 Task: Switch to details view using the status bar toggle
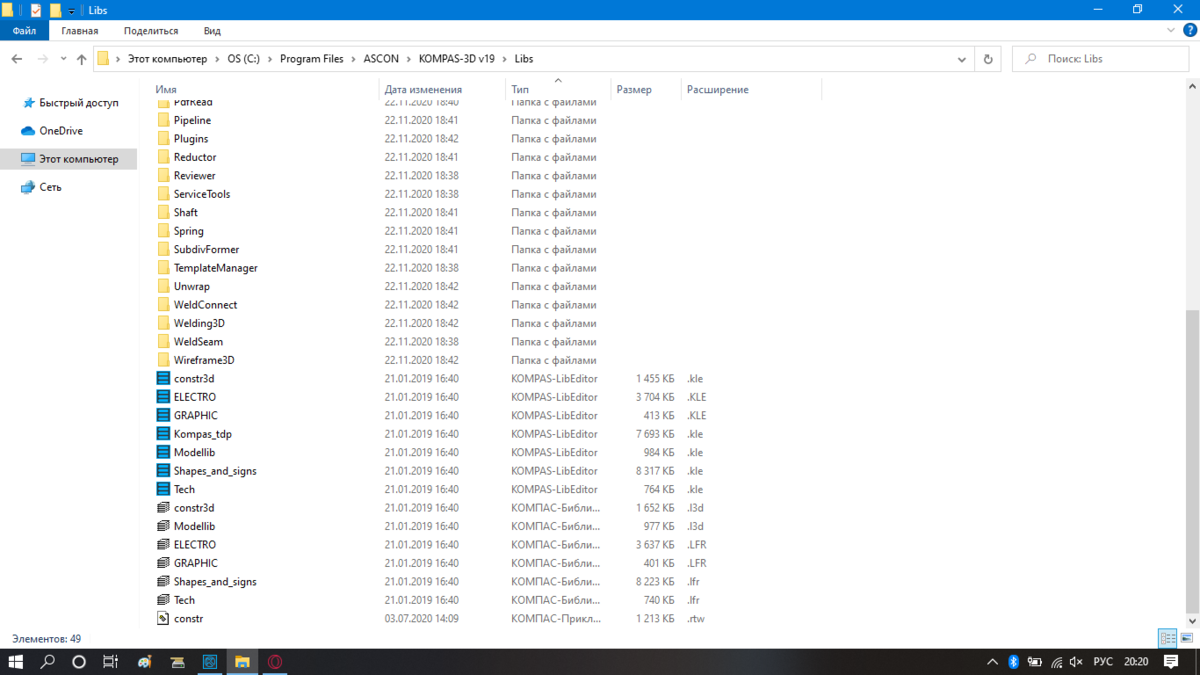[1167, 638]
